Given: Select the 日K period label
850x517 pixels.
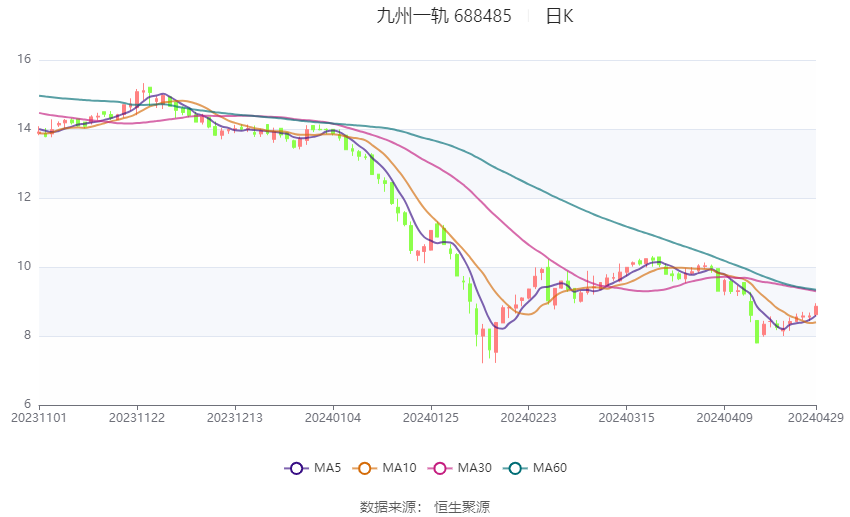Looking at the screenshot, I should [x=559, y=16].
